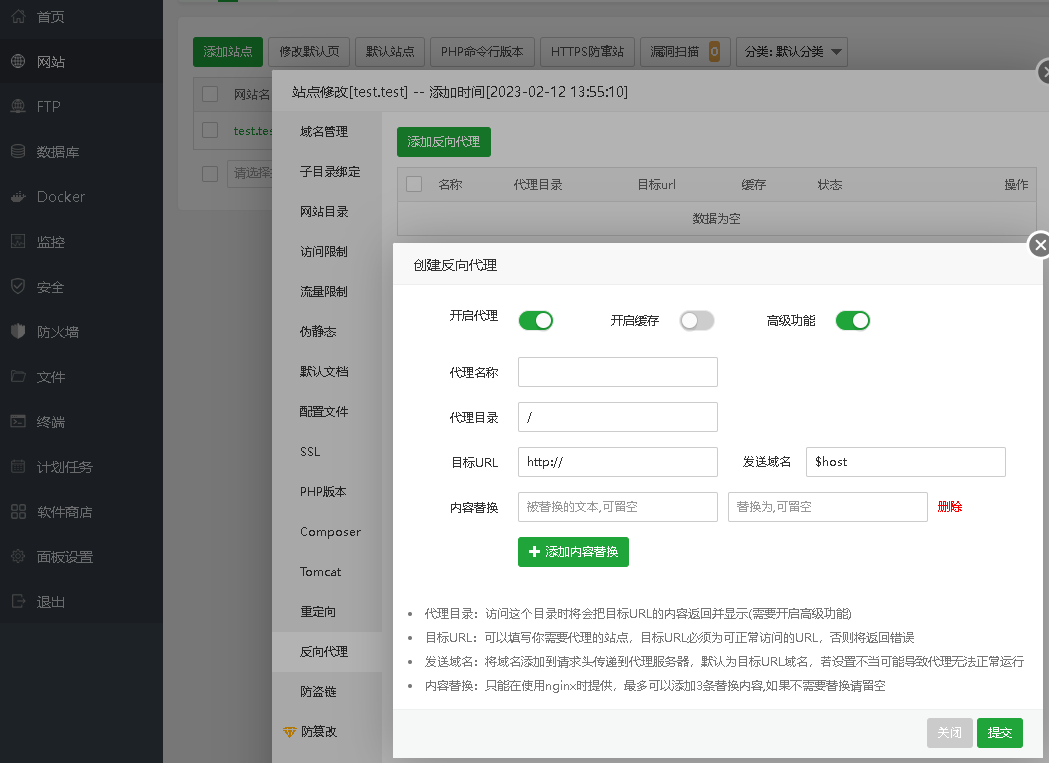This screenshot has height=763, width=1049.
Task: Switch to the 网站目录 tab
Action: (324, 211)
